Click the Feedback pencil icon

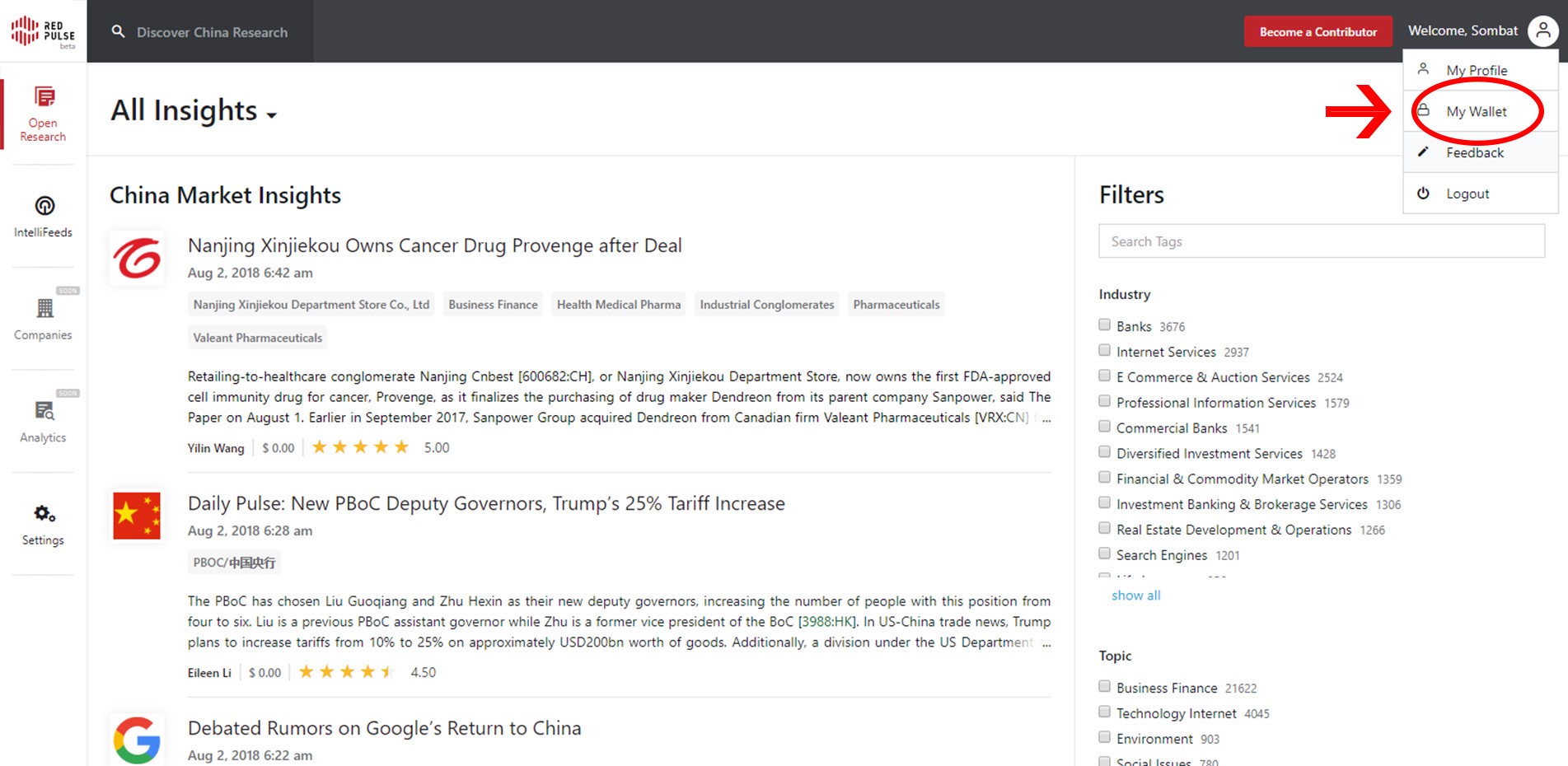pos(1423,152)
